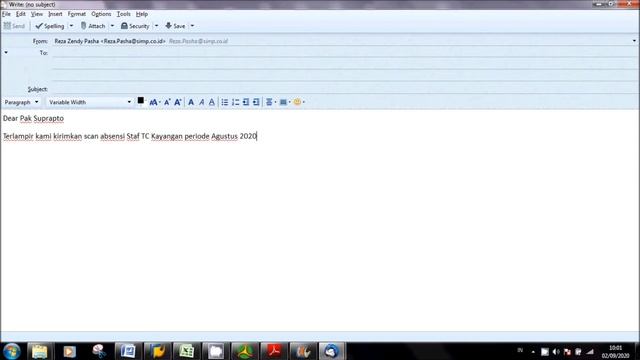Viewport: 640px width, 360px height.
Task: Open the insert image/link/table icon
Action: click(x=284, y=102)
